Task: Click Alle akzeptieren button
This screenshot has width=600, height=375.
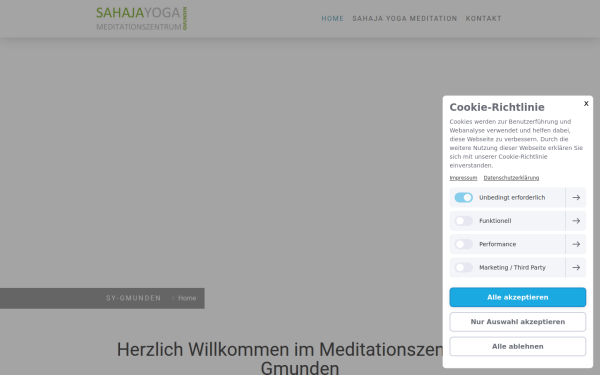Action: click(517, 297)
